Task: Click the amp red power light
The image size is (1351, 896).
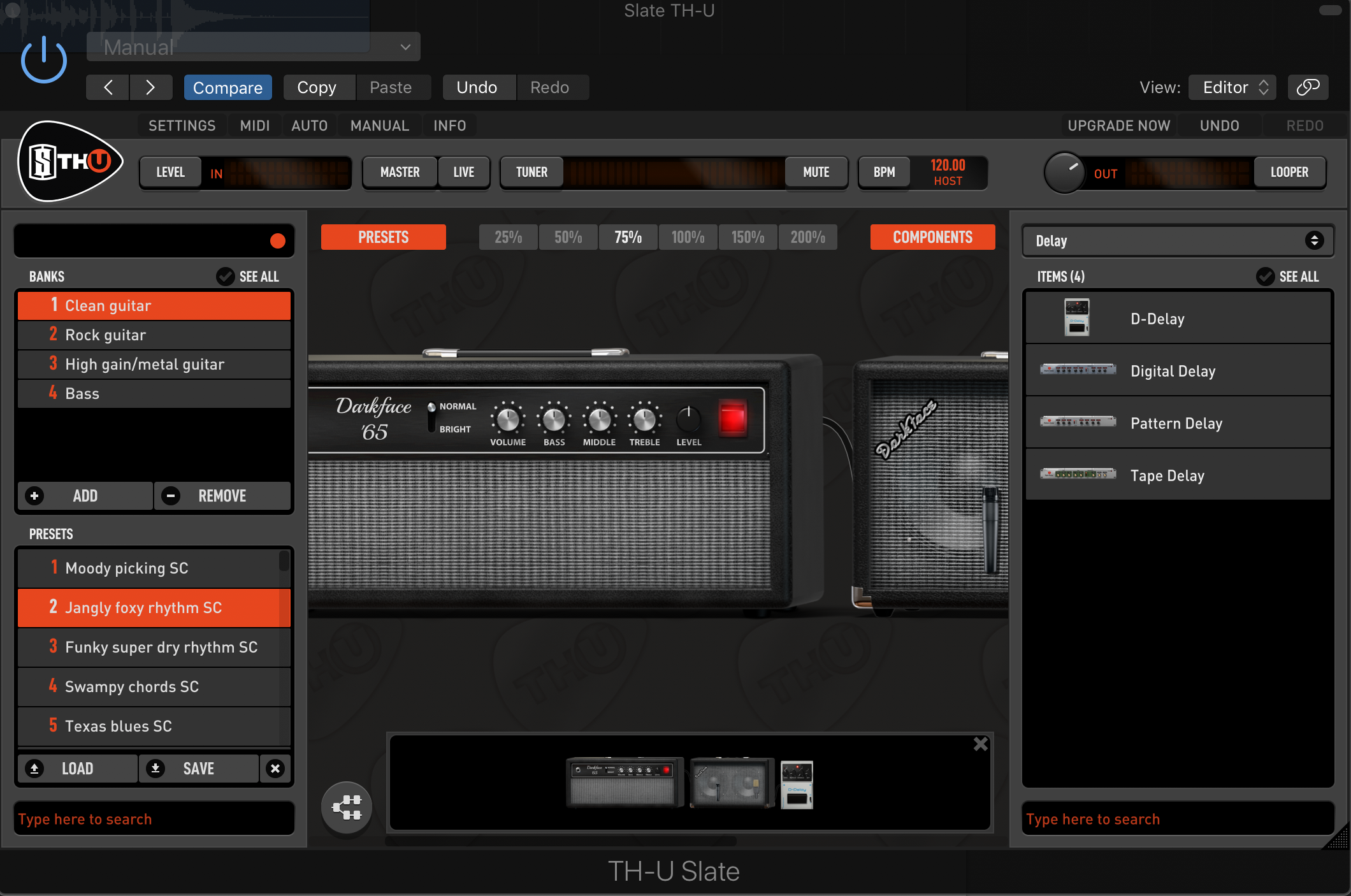Action: (x=733, y=419)
